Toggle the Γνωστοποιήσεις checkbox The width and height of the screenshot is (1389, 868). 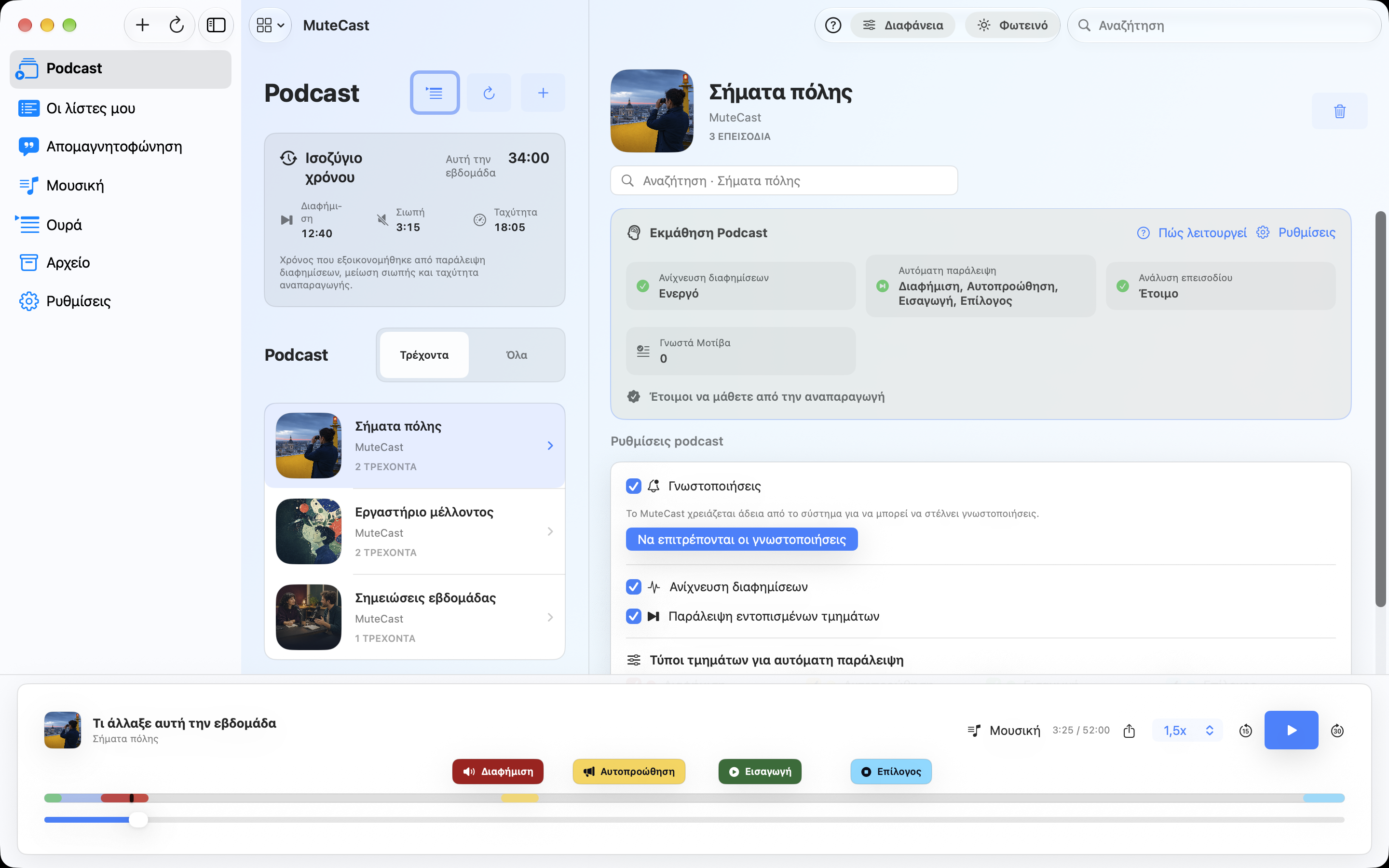pos(634,486)
